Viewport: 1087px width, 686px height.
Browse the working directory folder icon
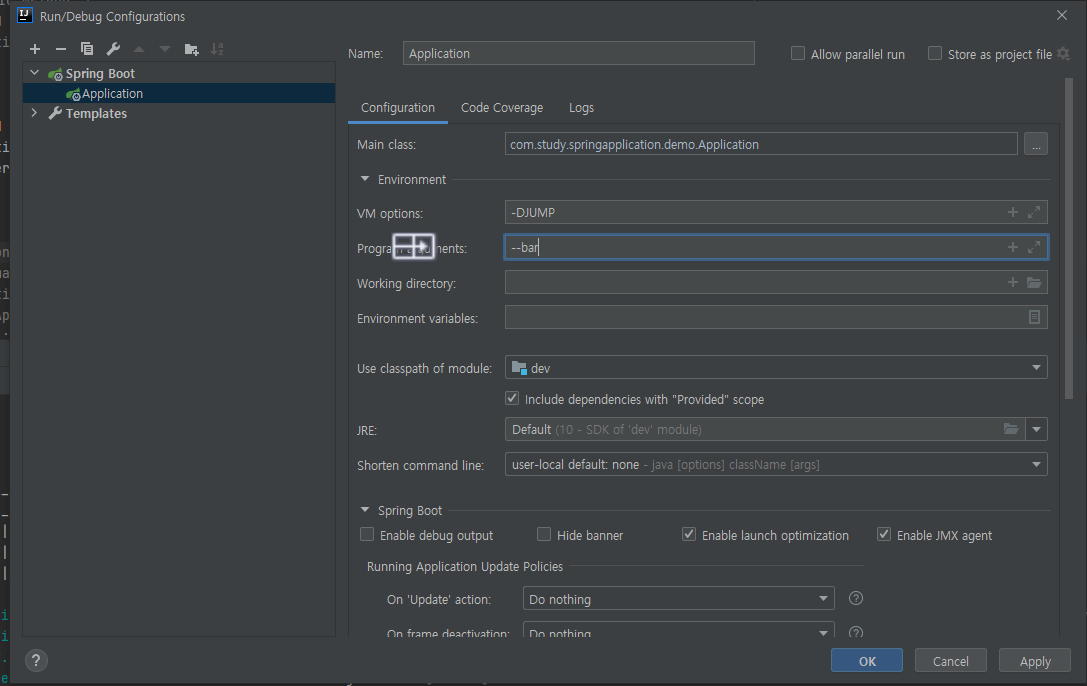[1034, 282]
